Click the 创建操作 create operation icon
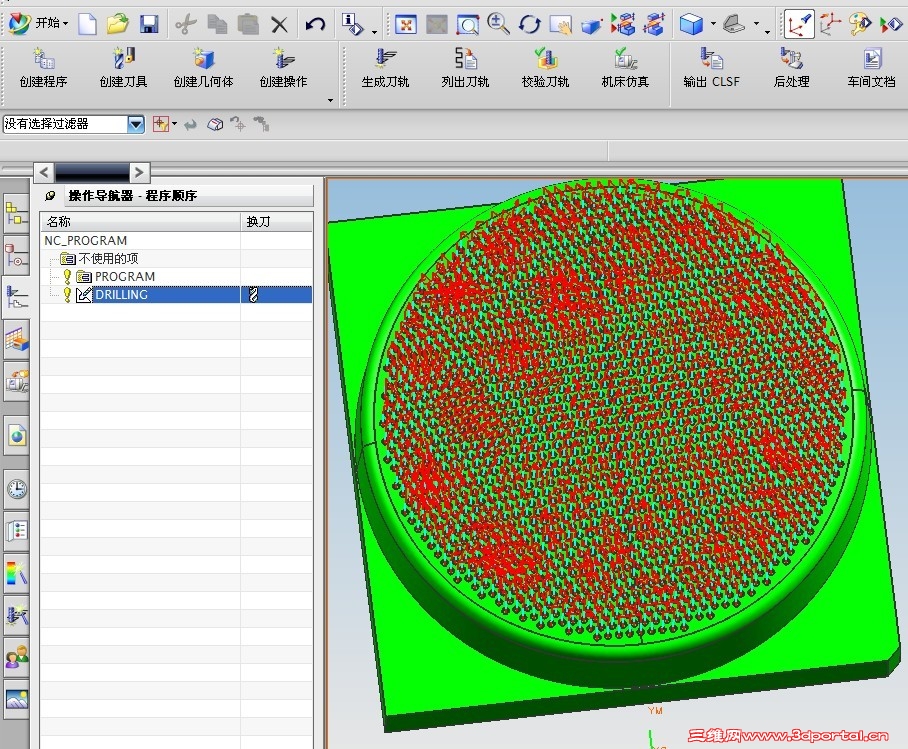Viewport: 908px width, 749px height. (283, 68)
